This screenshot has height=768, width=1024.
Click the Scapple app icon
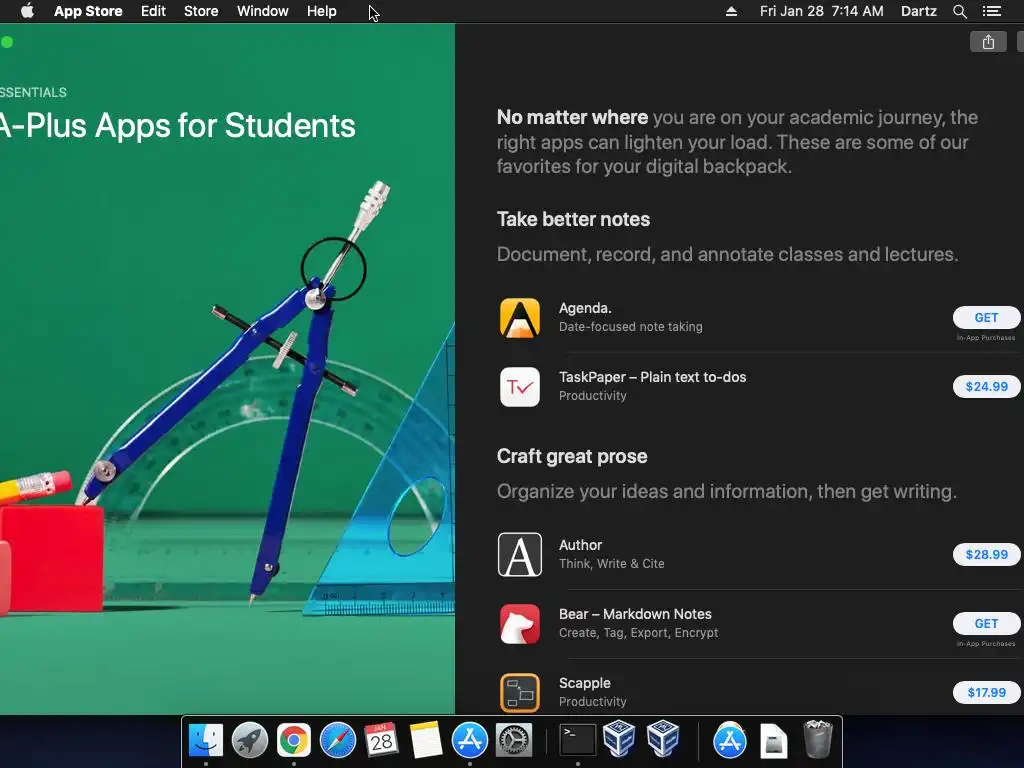point(520,692)
